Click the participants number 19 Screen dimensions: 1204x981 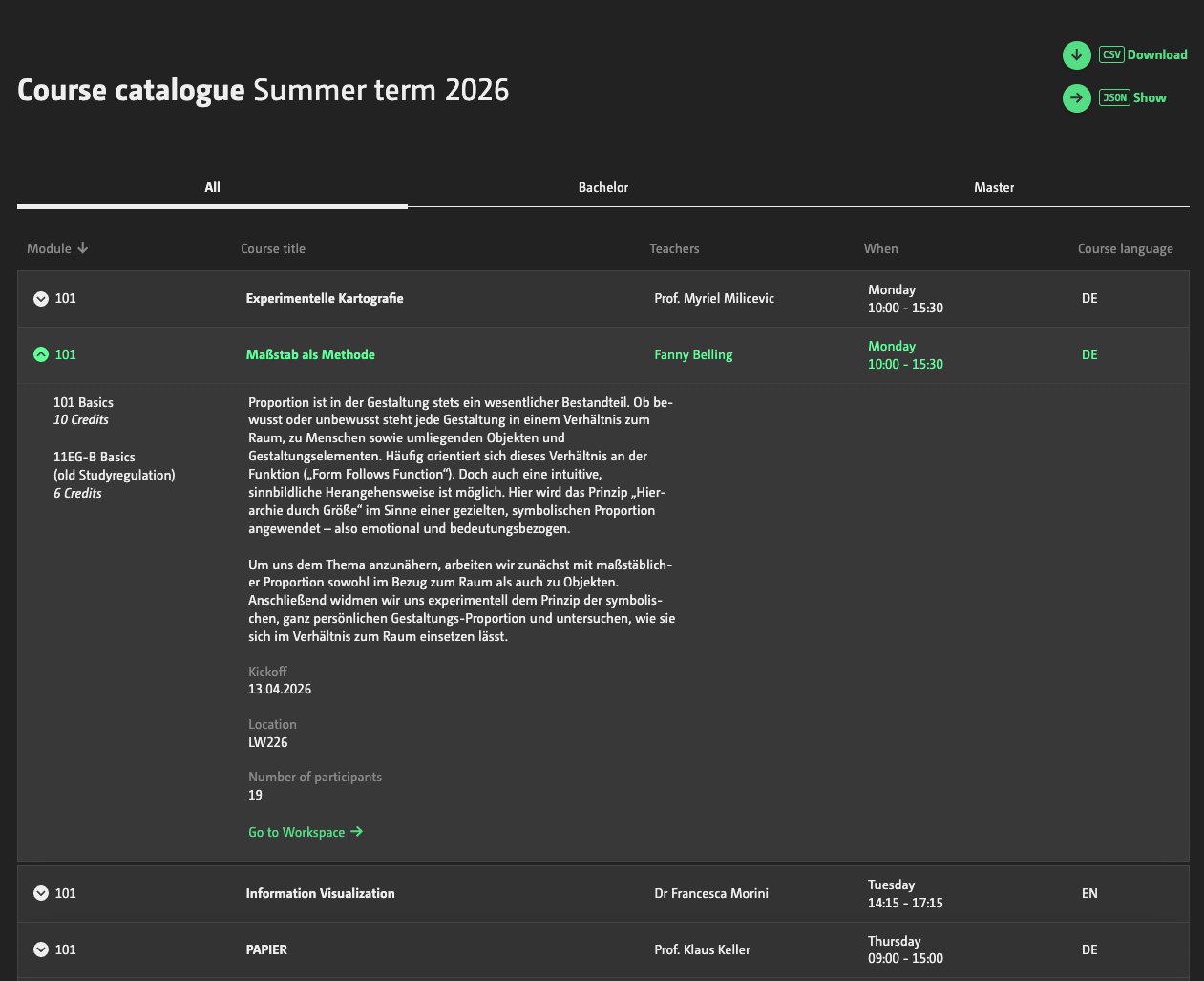(x=255, y=795)
